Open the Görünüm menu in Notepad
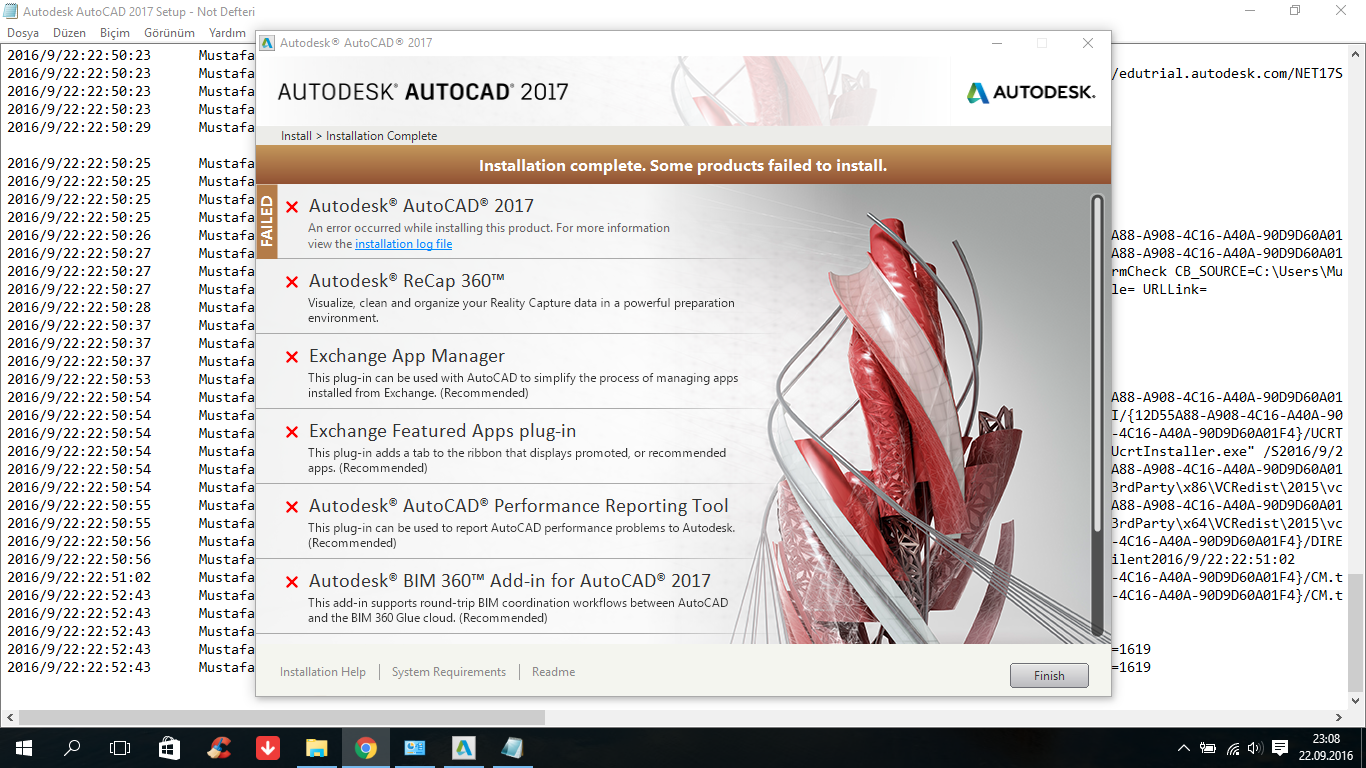Image resolution: width=1366 pixels, height=768 pixels. [x=170, y=33]
